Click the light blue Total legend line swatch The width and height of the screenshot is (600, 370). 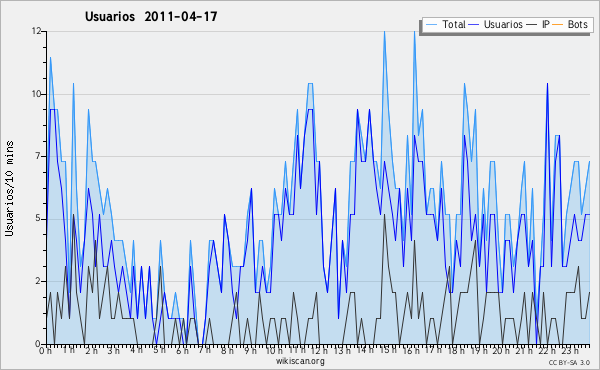431,25
